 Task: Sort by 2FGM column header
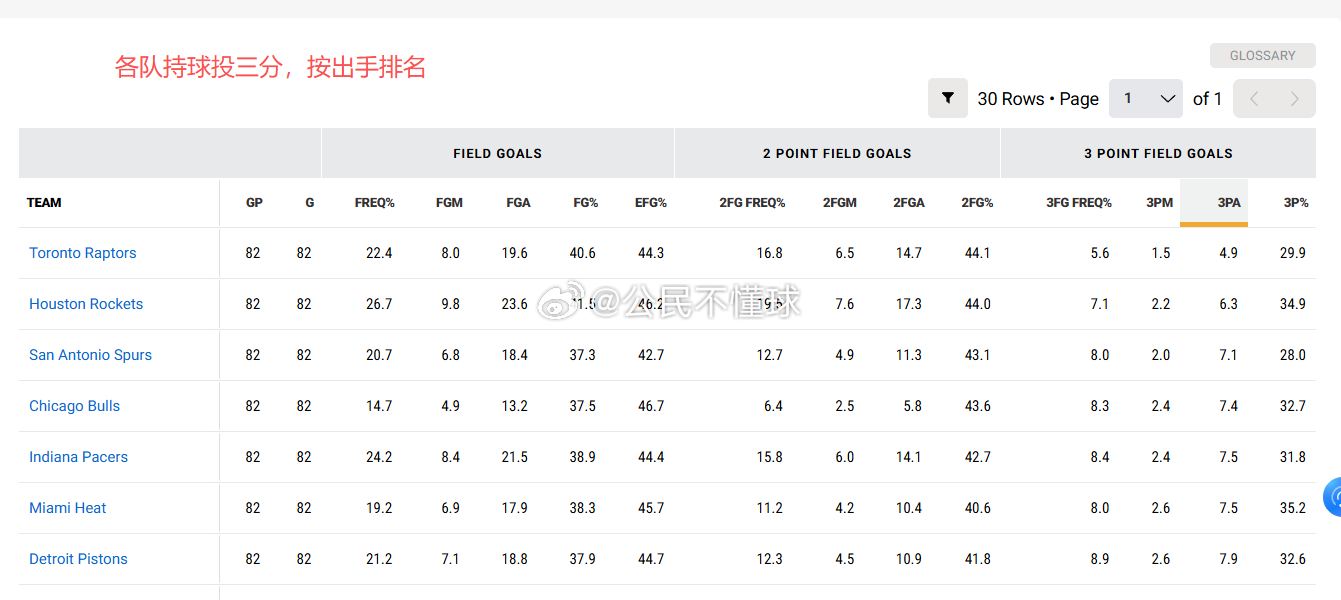(x=840, y=203)
